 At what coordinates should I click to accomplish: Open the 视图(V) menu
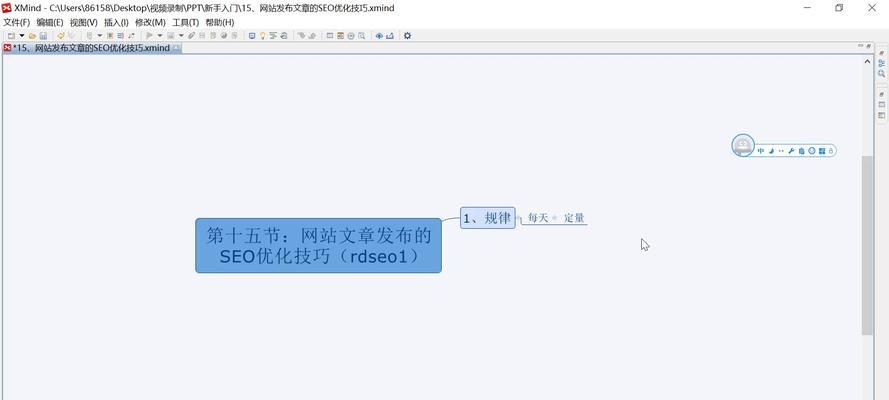coord(83,23)
